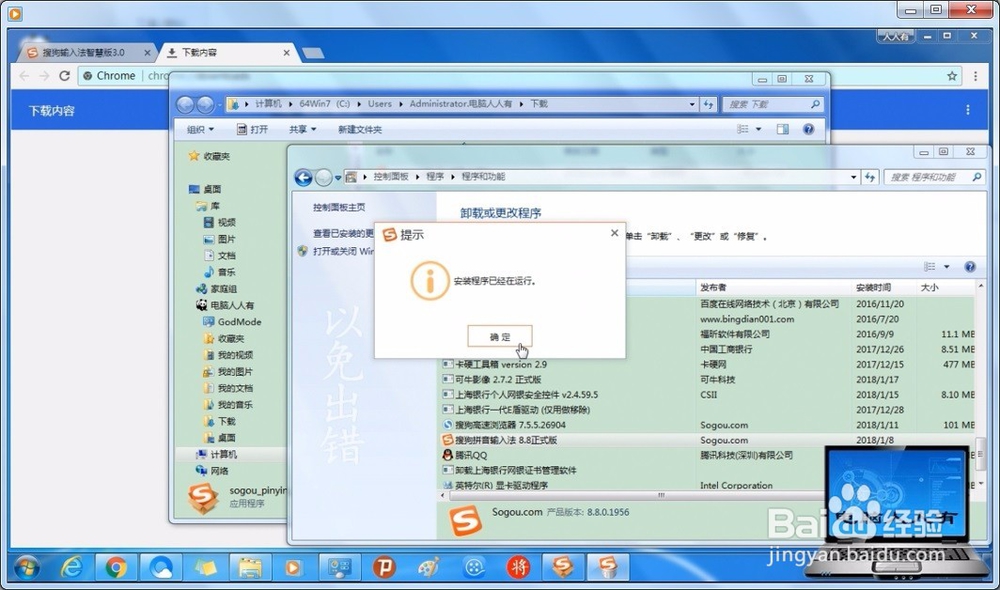Toggle the Explorer preview pane icon
Viewport: 1000px width, 590px height.
pyautogui.click(x=783, y=129)
